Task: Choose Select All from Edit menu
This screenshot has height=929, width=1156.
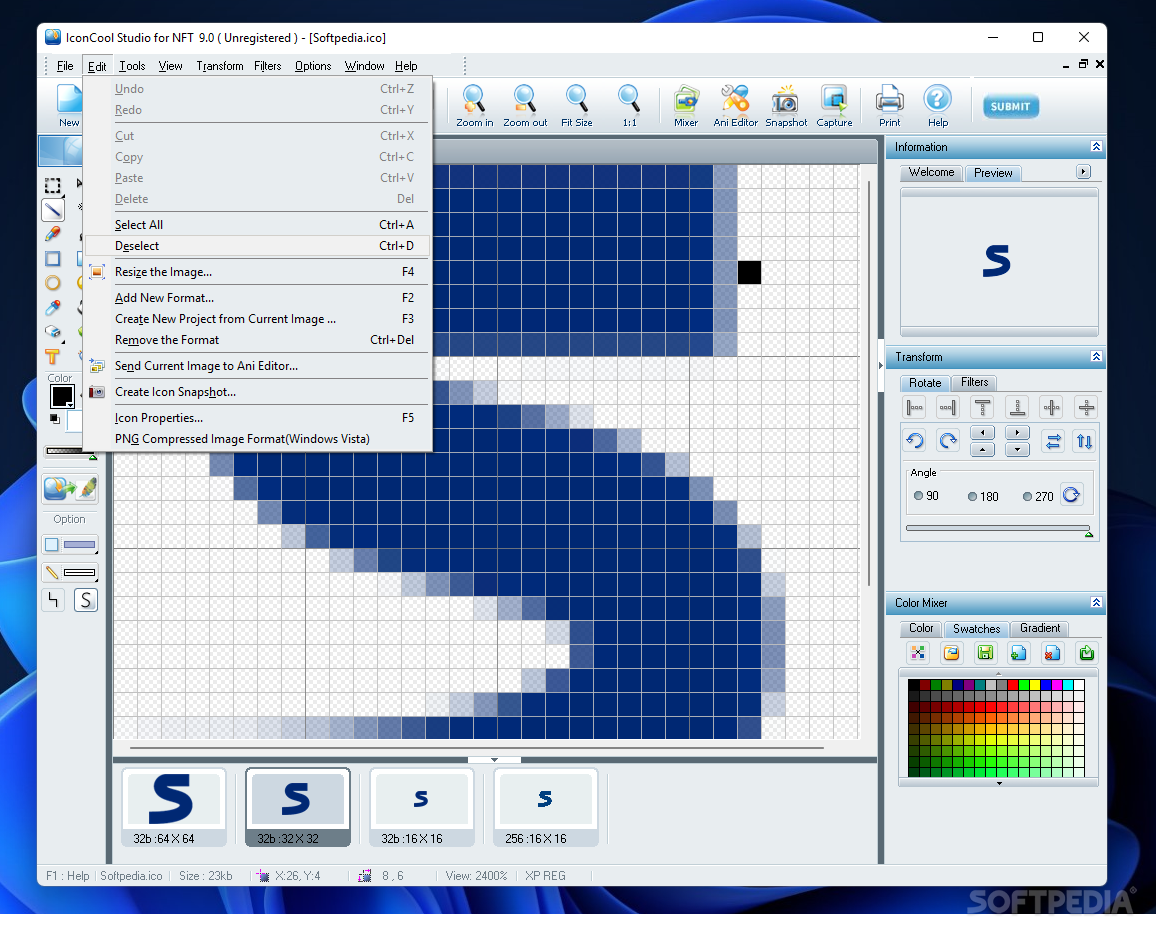Action: click(257, 225)
